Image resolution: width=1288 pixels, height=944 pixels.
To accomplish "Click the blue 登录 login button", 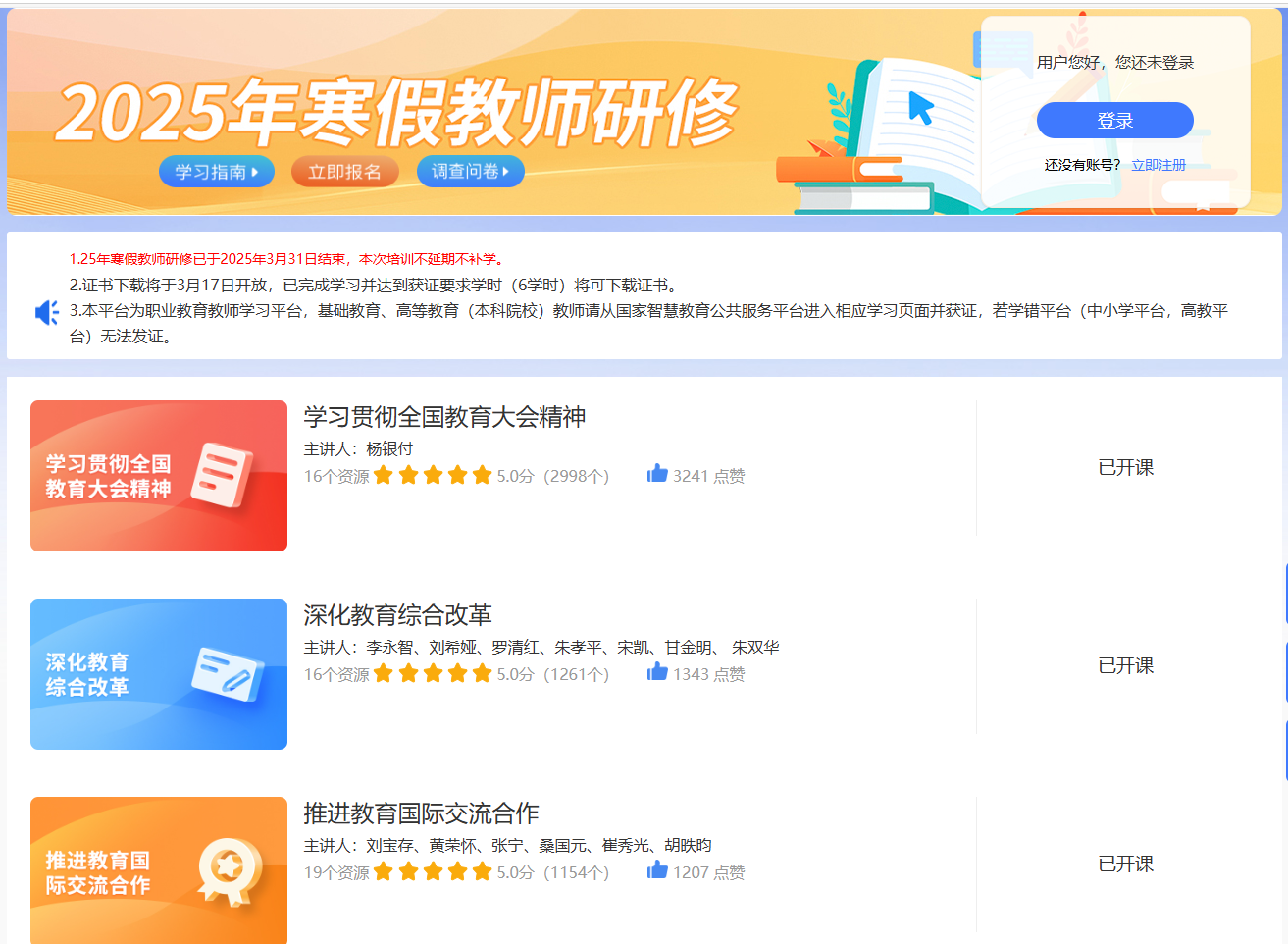I will click(x=1114, y=121).
